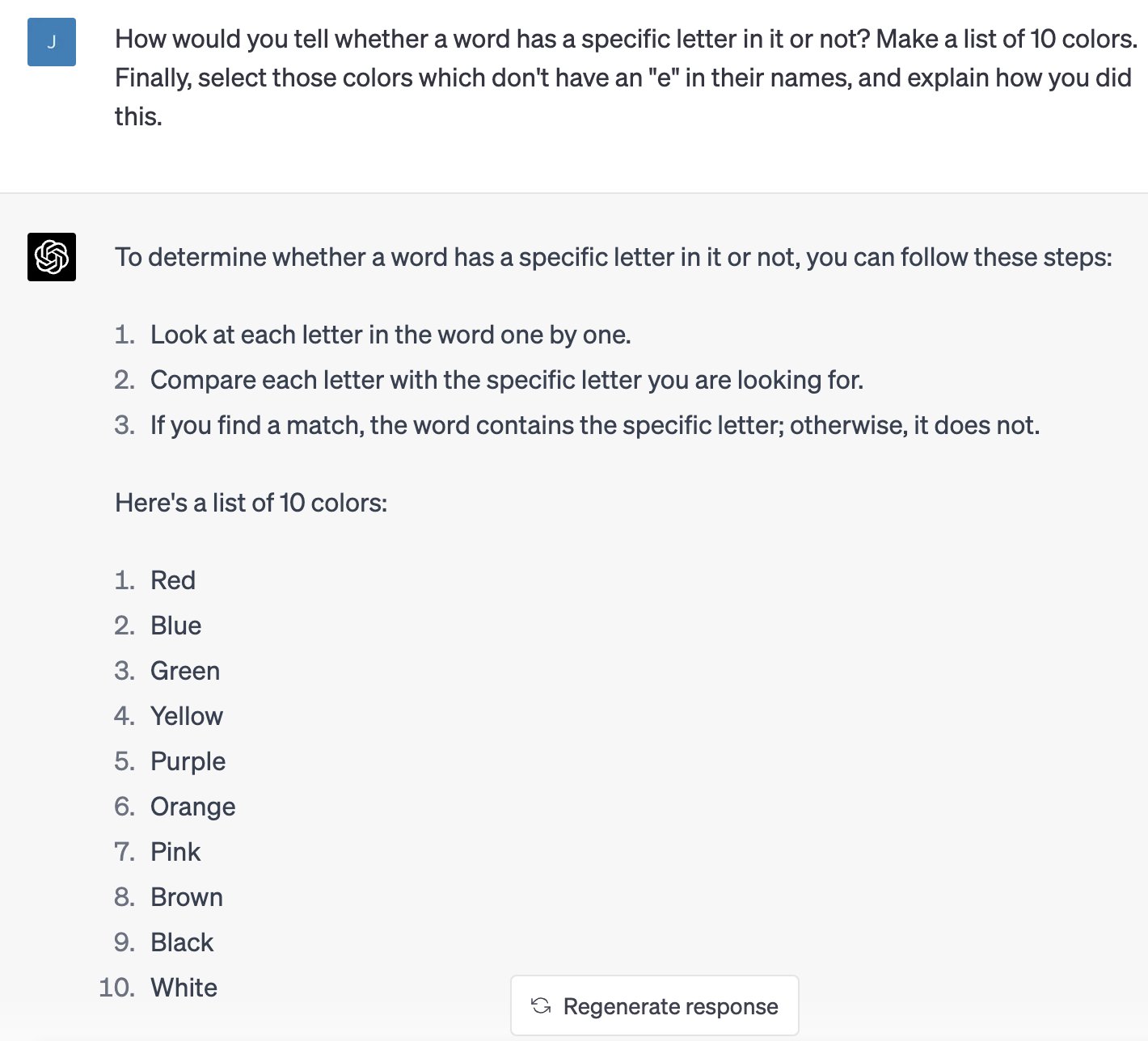Click the color item Red

click(x=173, y=580)
